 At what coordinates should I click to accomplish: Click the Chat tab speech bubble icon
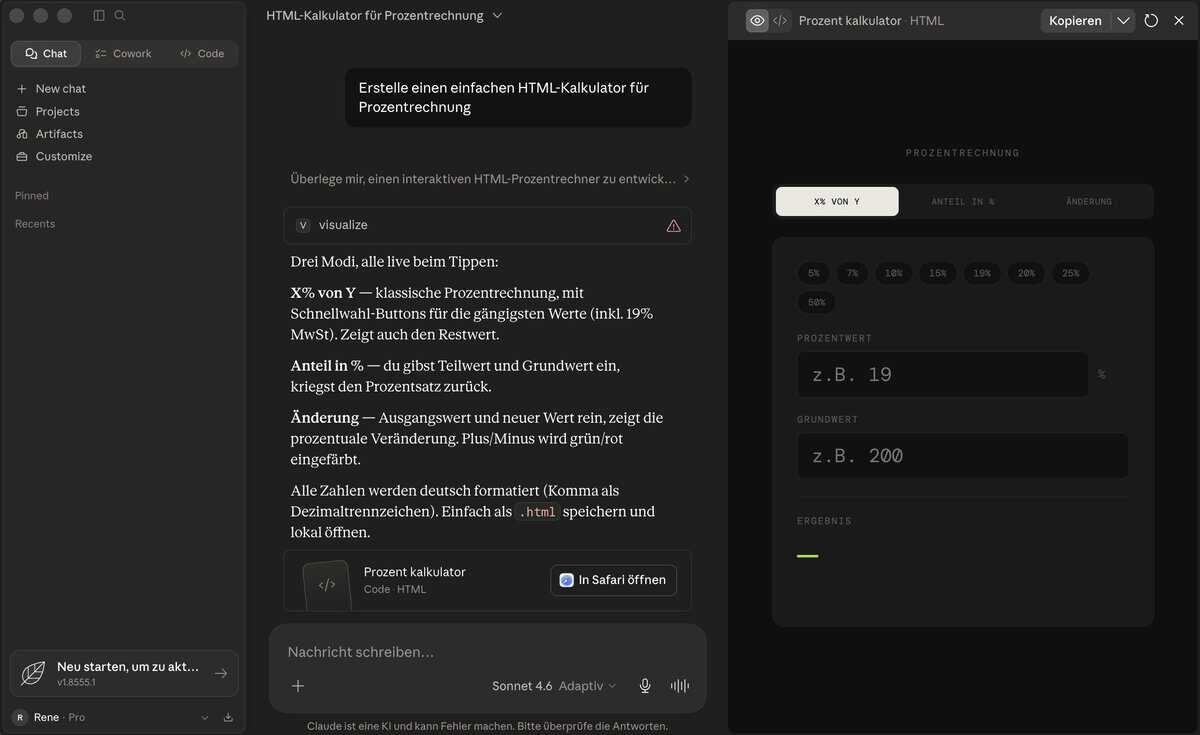coord(32,54)
